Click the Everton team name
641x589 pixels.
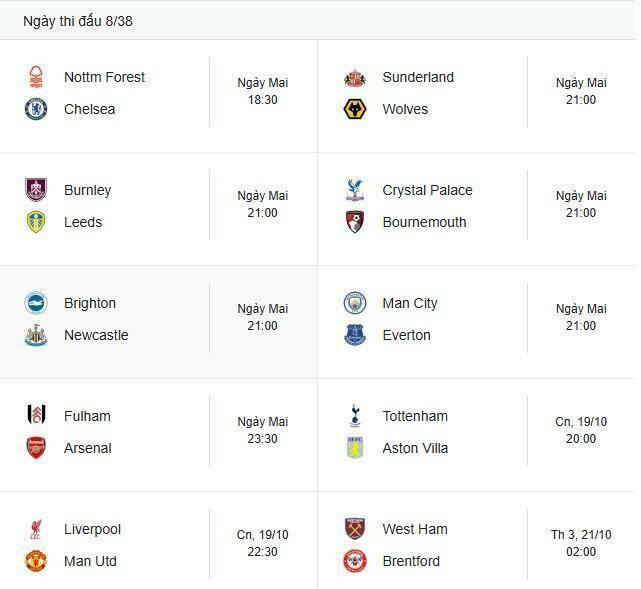[406, 335]
